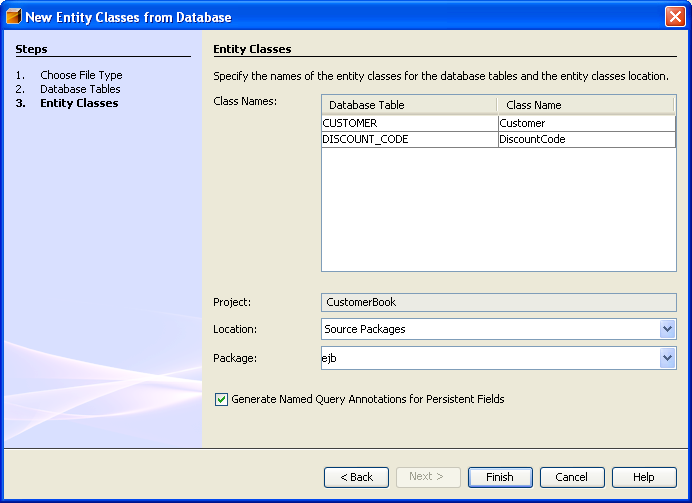Click into the Package field containing ejb
Viewport: 692px width, 503px height.
click(490, 358)
